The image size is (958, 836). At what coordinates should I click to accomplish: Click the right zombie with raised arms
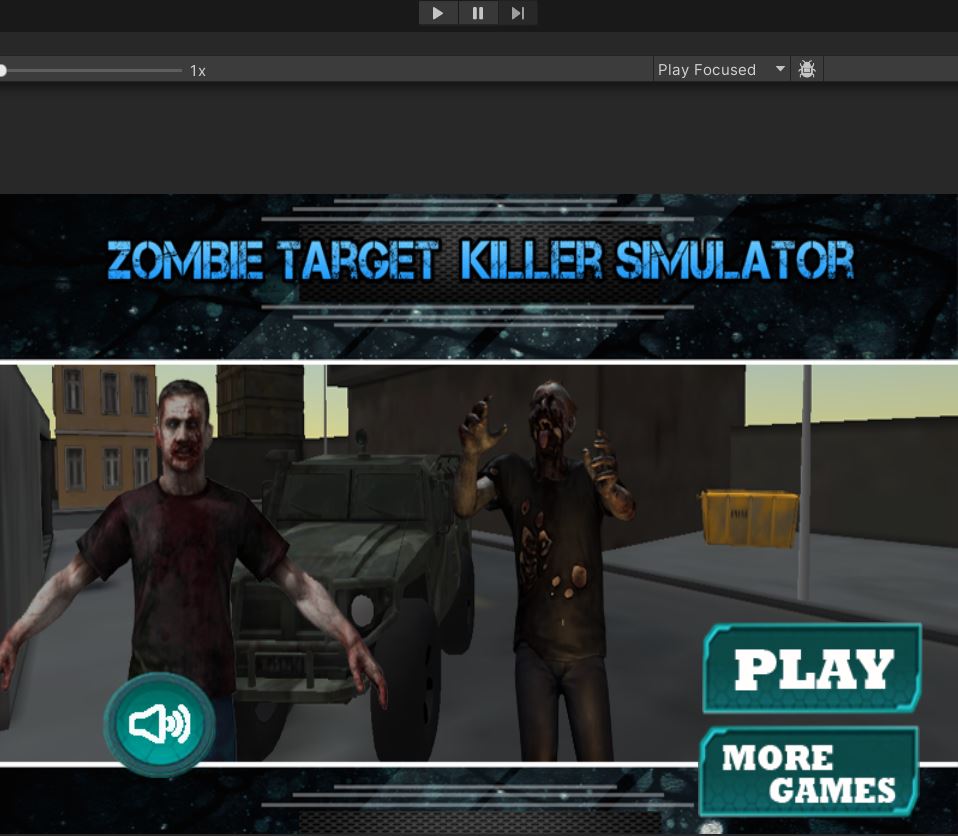pos(545,540)
